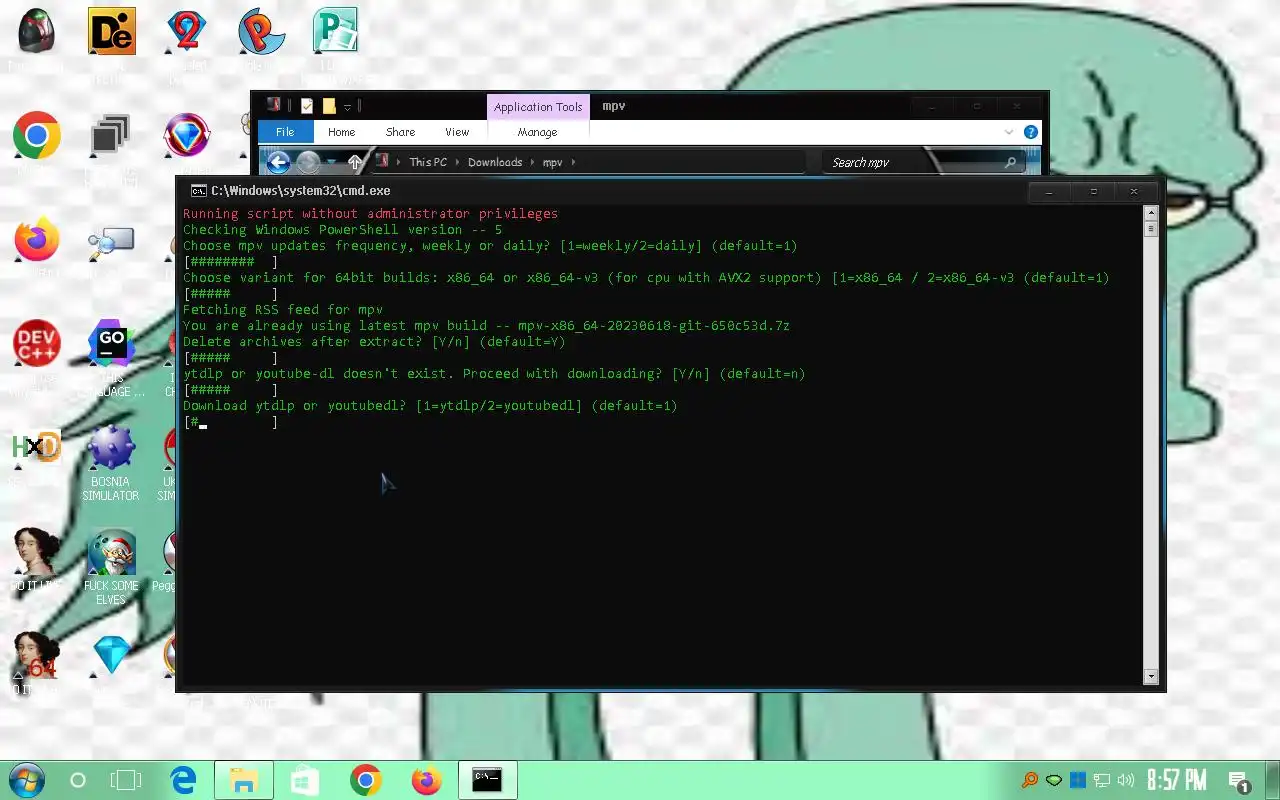This screenshot has height=800, width=1280.
Task: Open Task View on the taskbar
Action: (x=126, y=780)
